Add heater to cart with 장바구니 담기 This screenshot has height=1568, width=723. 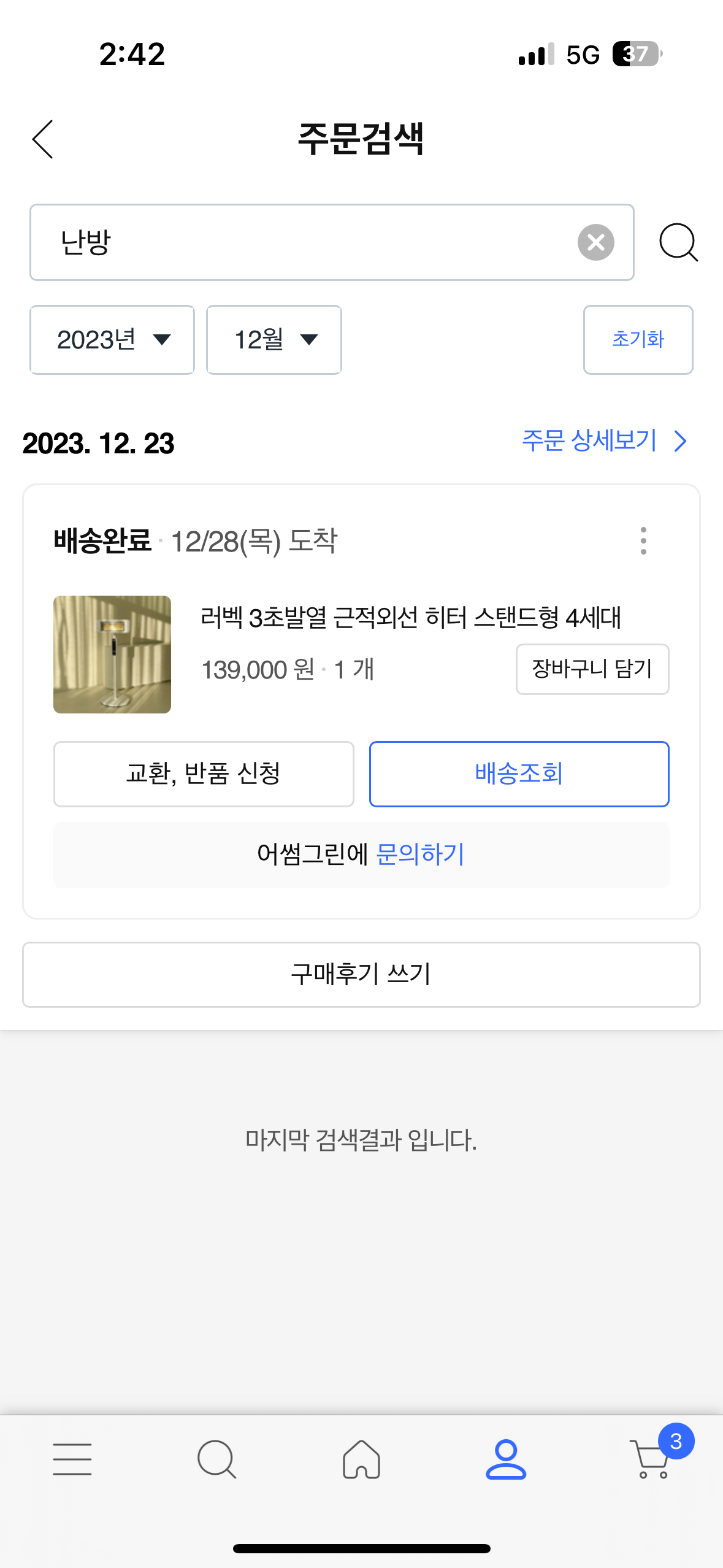tap(592, 669)
